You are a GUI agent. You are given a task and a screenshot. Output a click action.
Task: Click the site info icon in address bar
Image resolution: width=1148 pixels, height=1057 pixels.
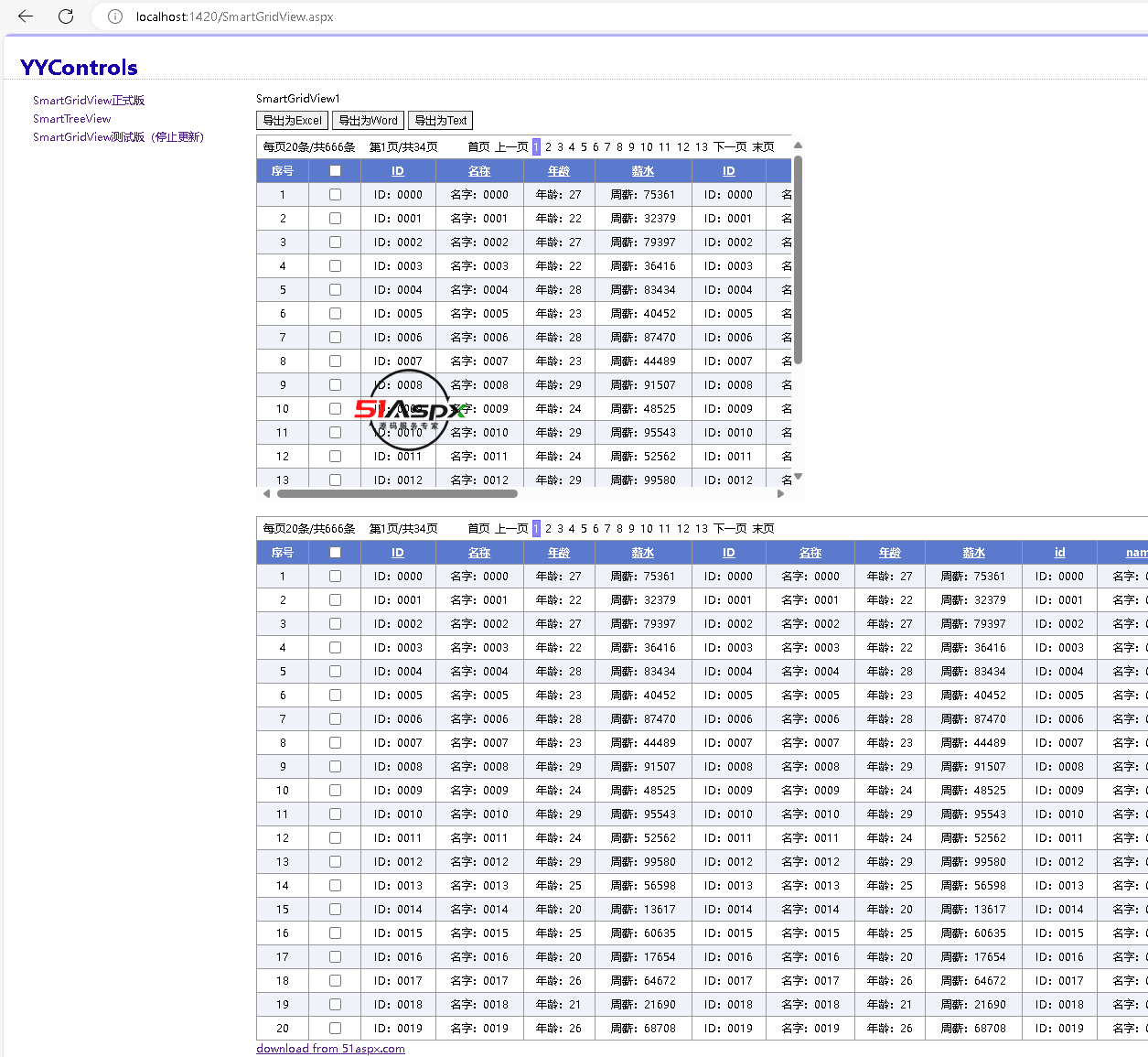(115, 16)
